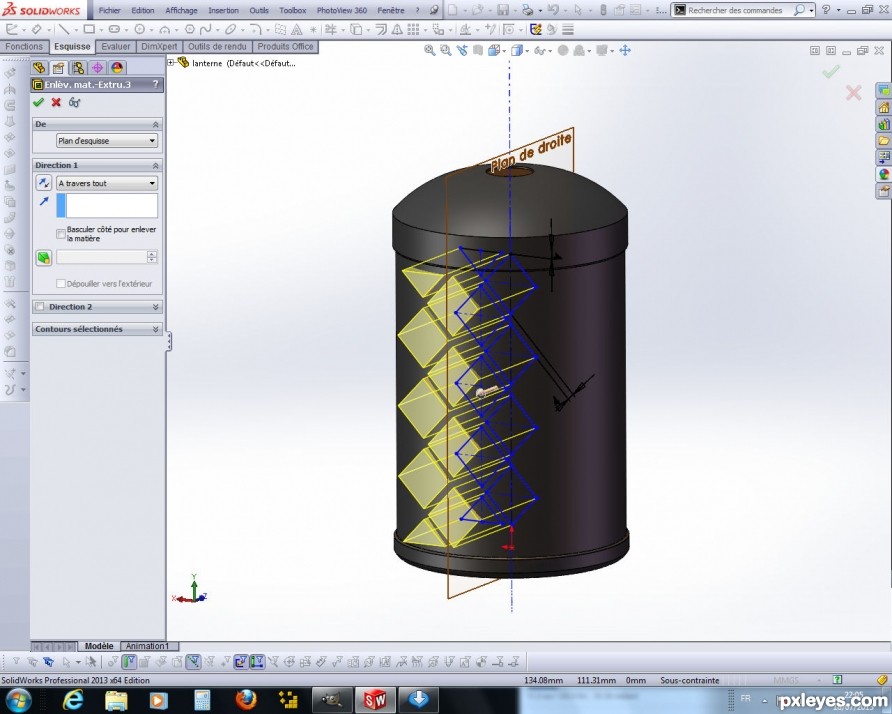The width and height of the screenshot is (892, 714).
Task: Switch to the Produits Office tab
Action: point(286,47)
